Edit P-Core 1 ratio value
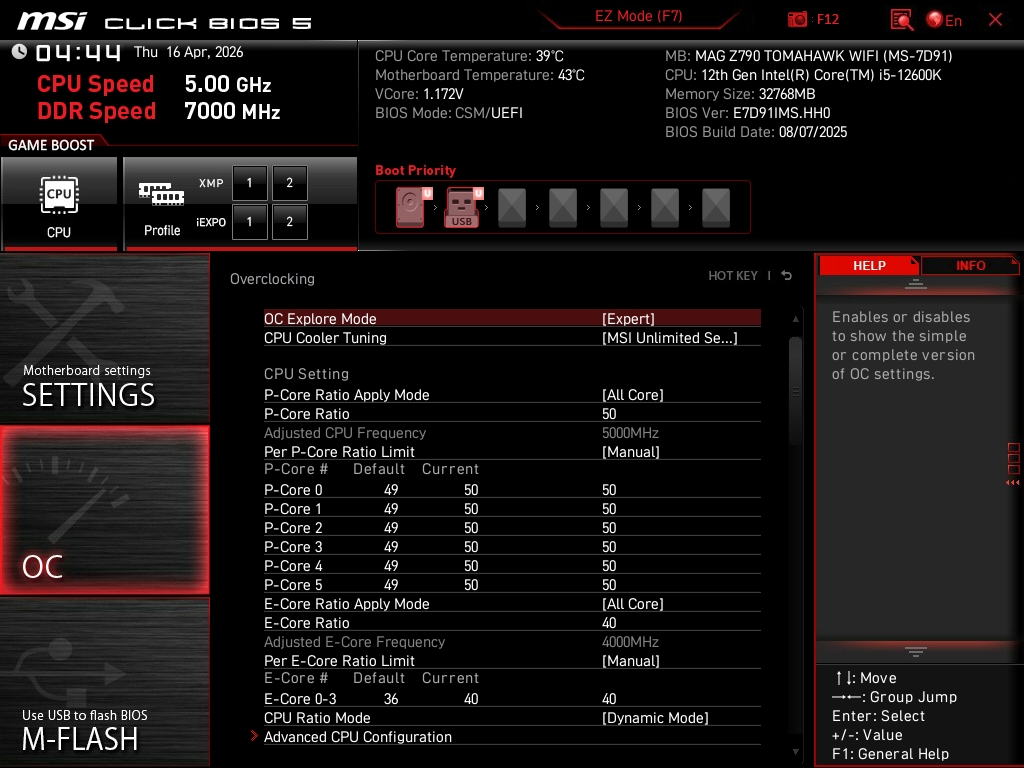 point(512,508)
